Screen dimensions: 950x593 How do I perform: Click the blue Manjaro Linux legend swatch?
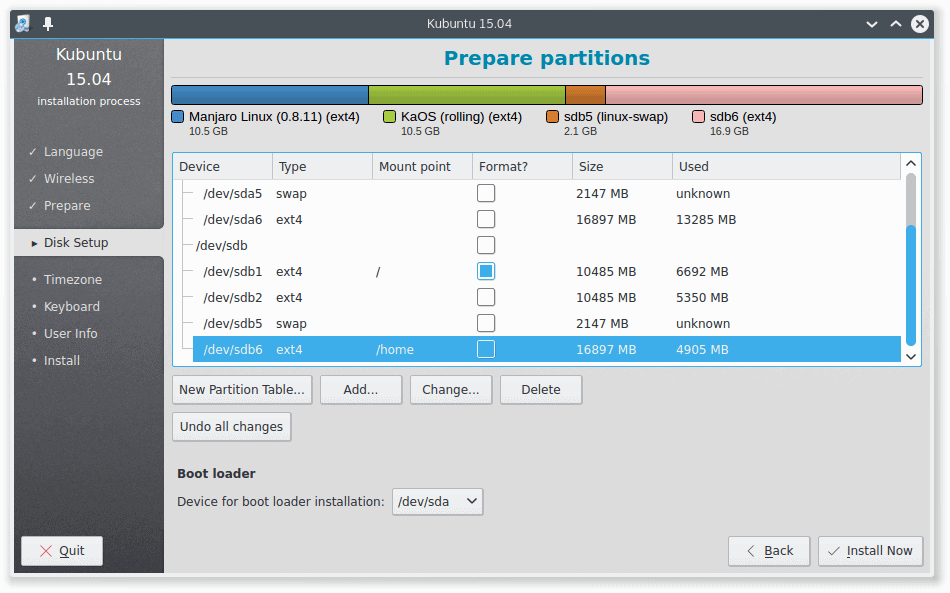coord(178,116)
